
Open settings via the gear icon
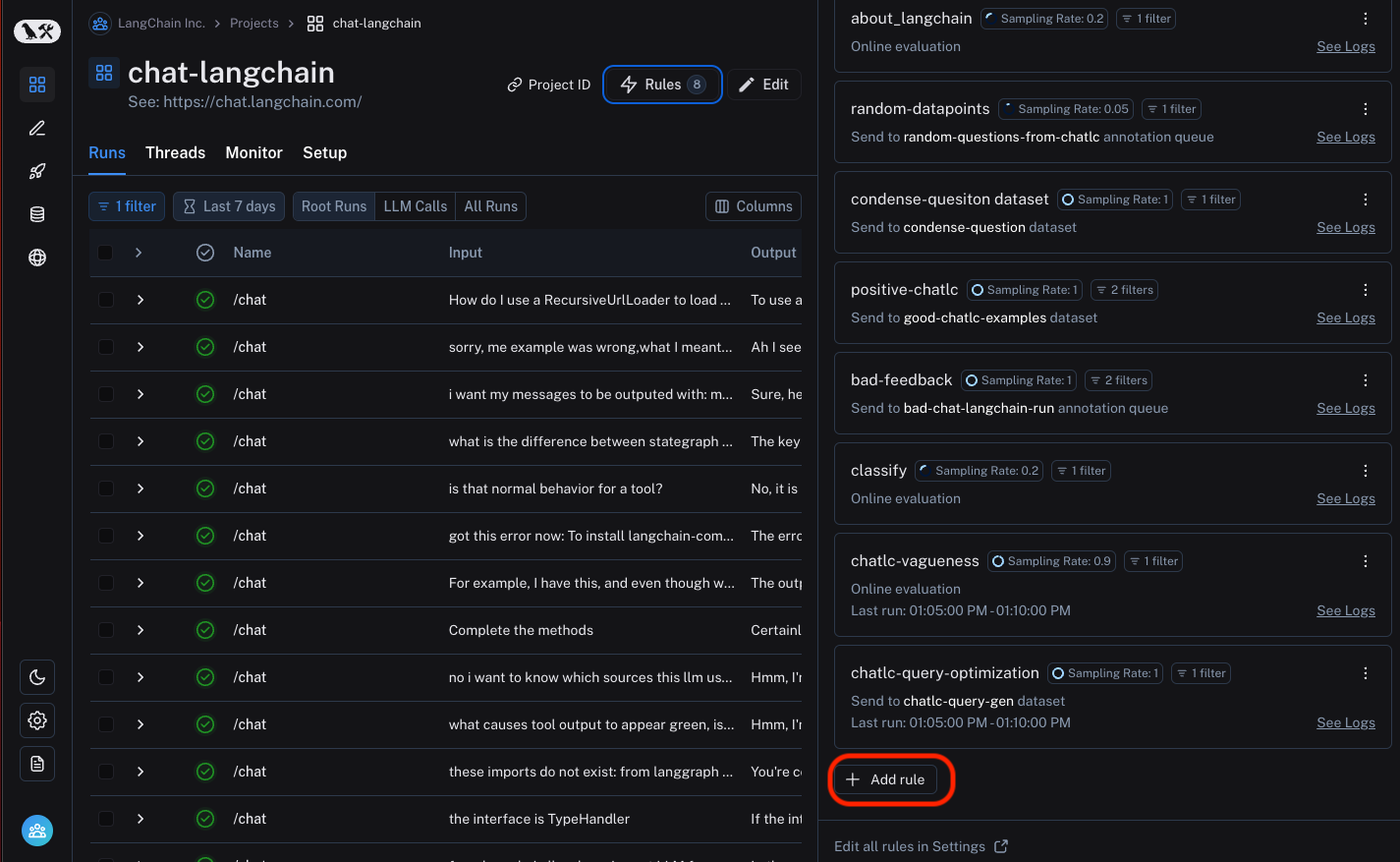click(37, 720)
